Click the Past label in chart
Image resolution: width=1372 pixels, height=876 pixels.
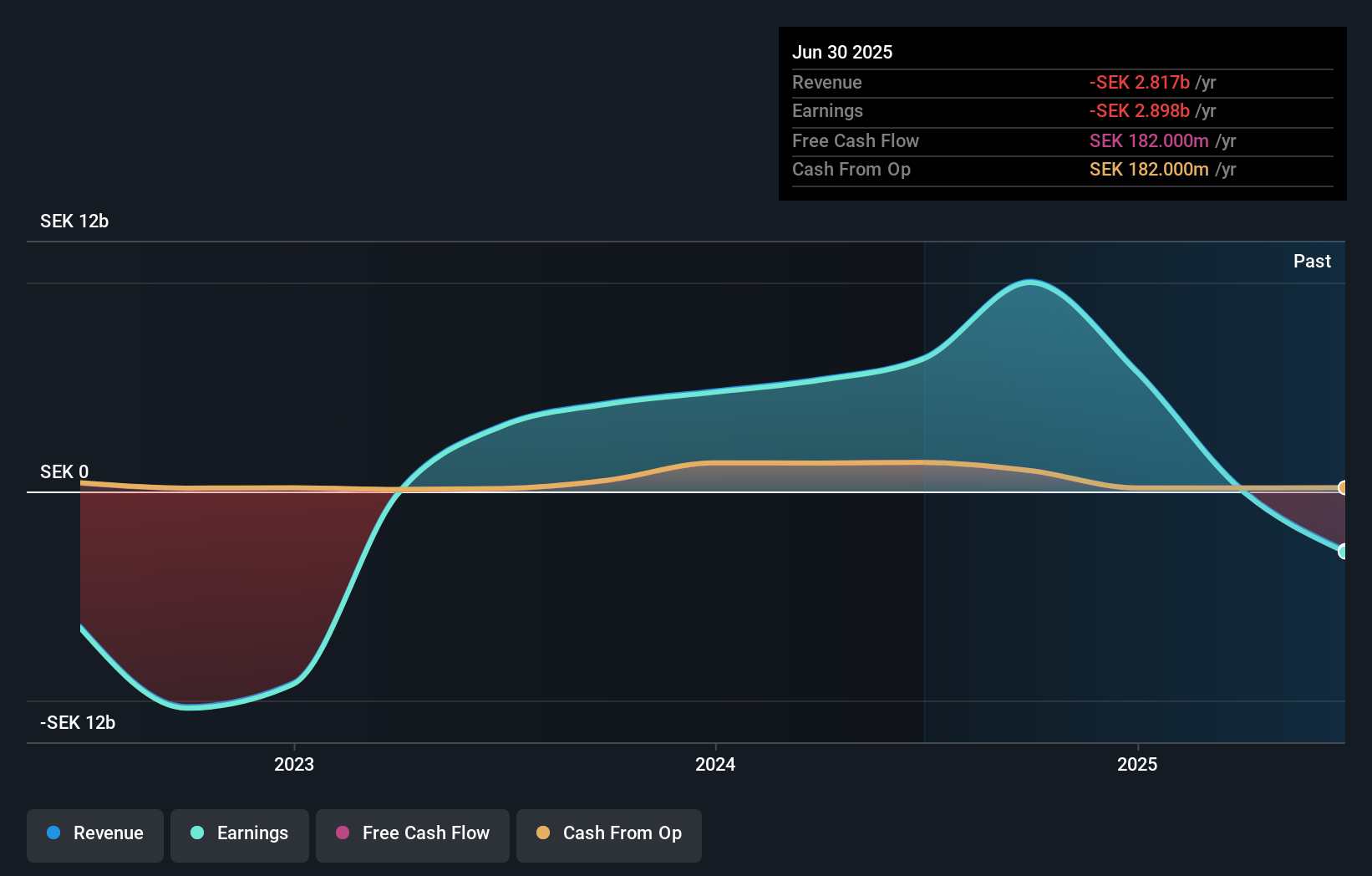(x=1312, y=262)
